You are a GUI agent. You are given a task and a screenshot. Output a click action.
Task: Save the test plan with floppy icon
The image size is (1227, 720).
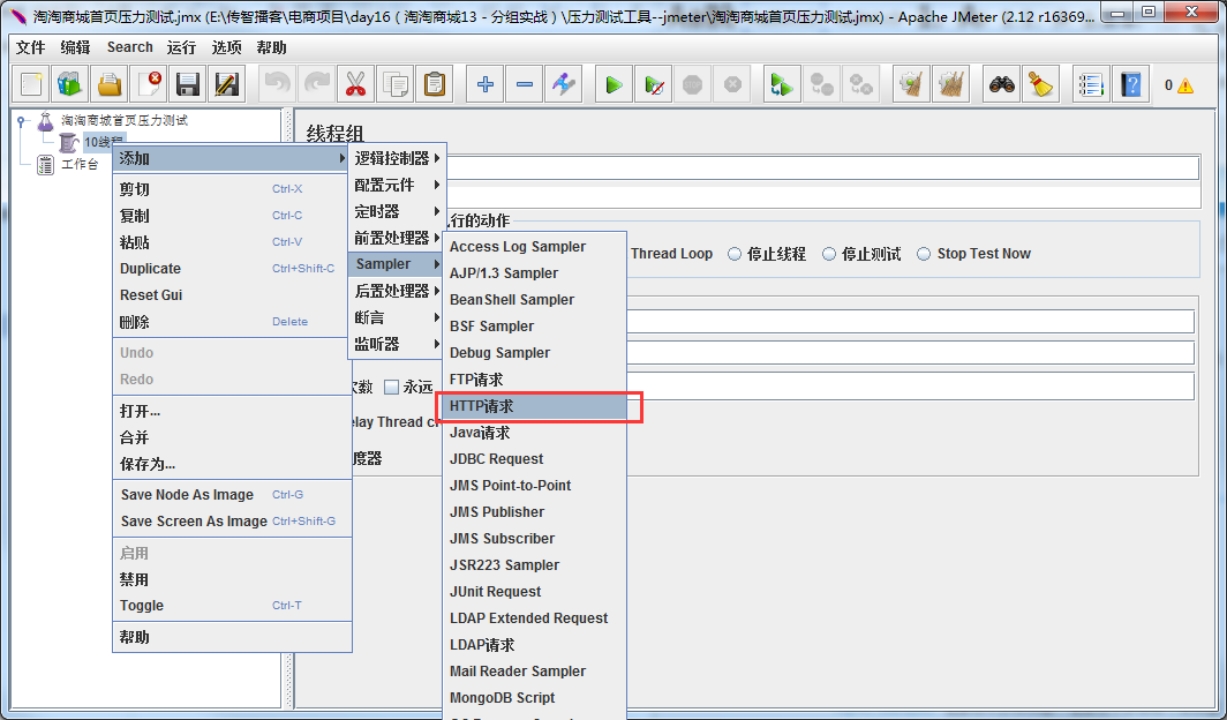click(188, 84)
